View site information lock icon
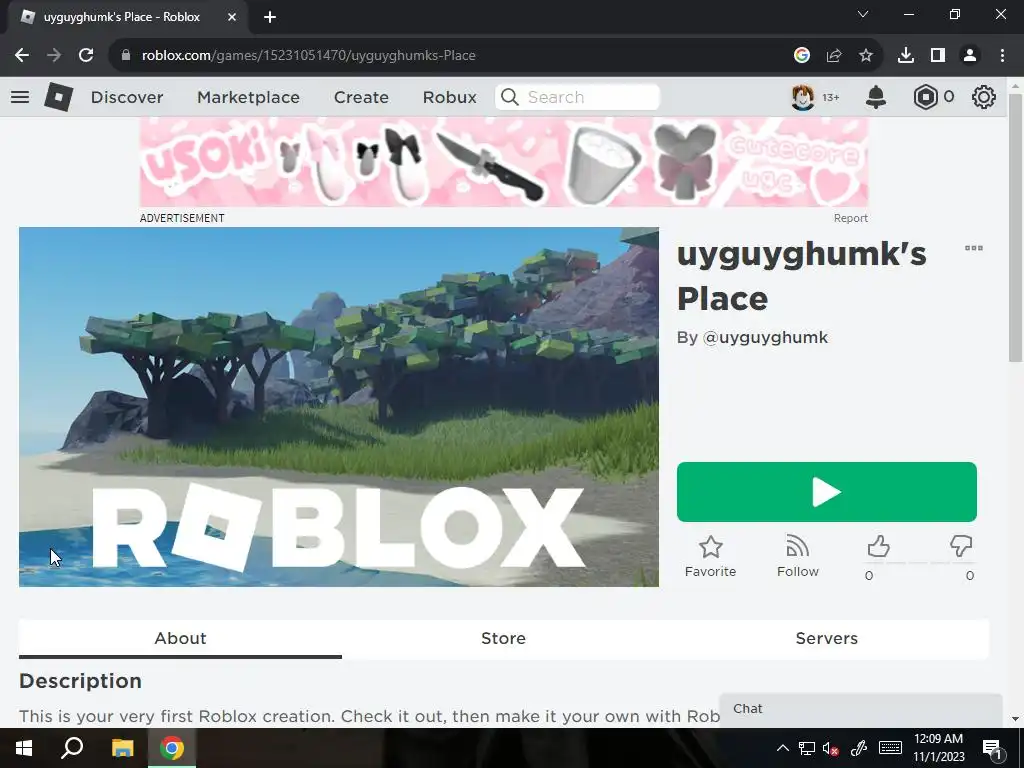This screenshot has width=1024, height=768. (126, 56)
